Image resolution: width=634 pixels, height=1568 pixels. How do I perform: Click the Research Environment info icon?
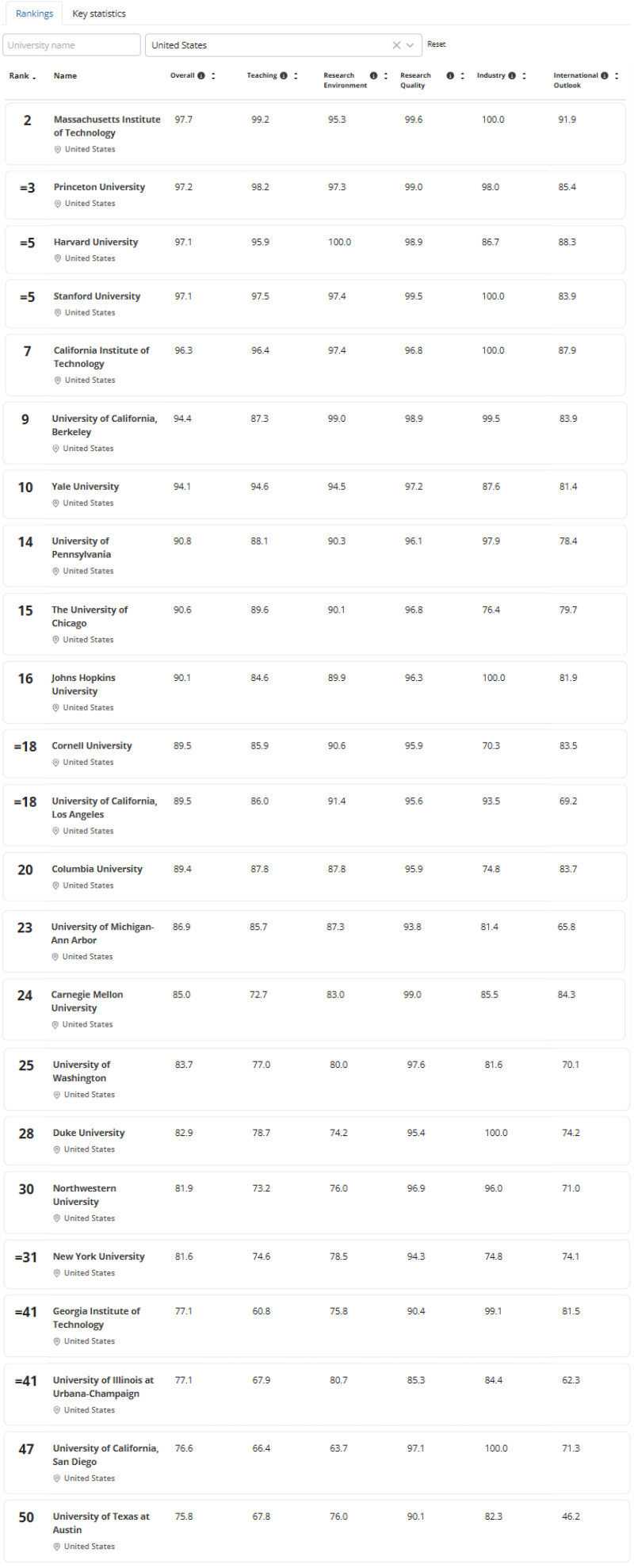tap(373, 76)
